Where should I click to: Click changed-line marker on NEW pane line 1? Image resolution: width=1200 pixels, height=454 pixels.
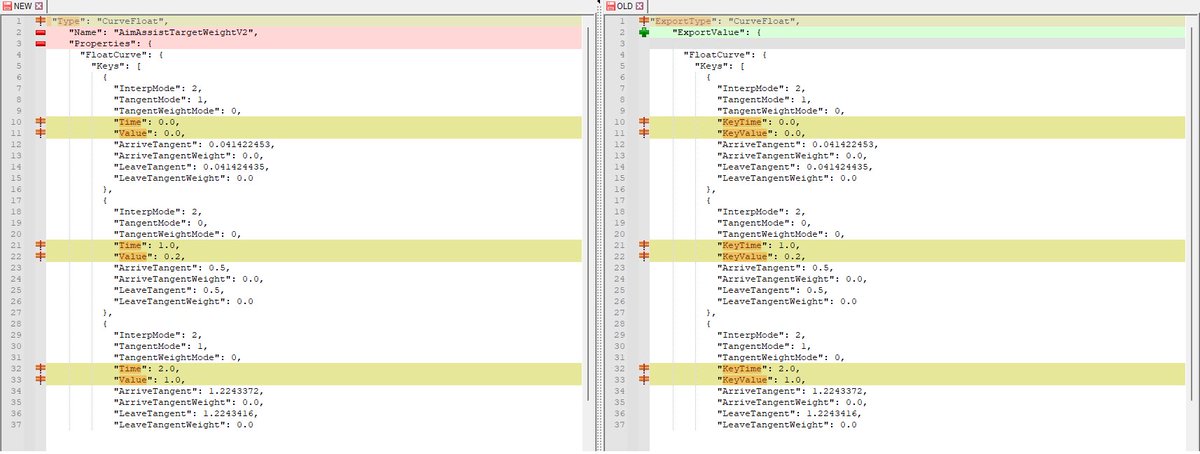(x=41, y=21)
